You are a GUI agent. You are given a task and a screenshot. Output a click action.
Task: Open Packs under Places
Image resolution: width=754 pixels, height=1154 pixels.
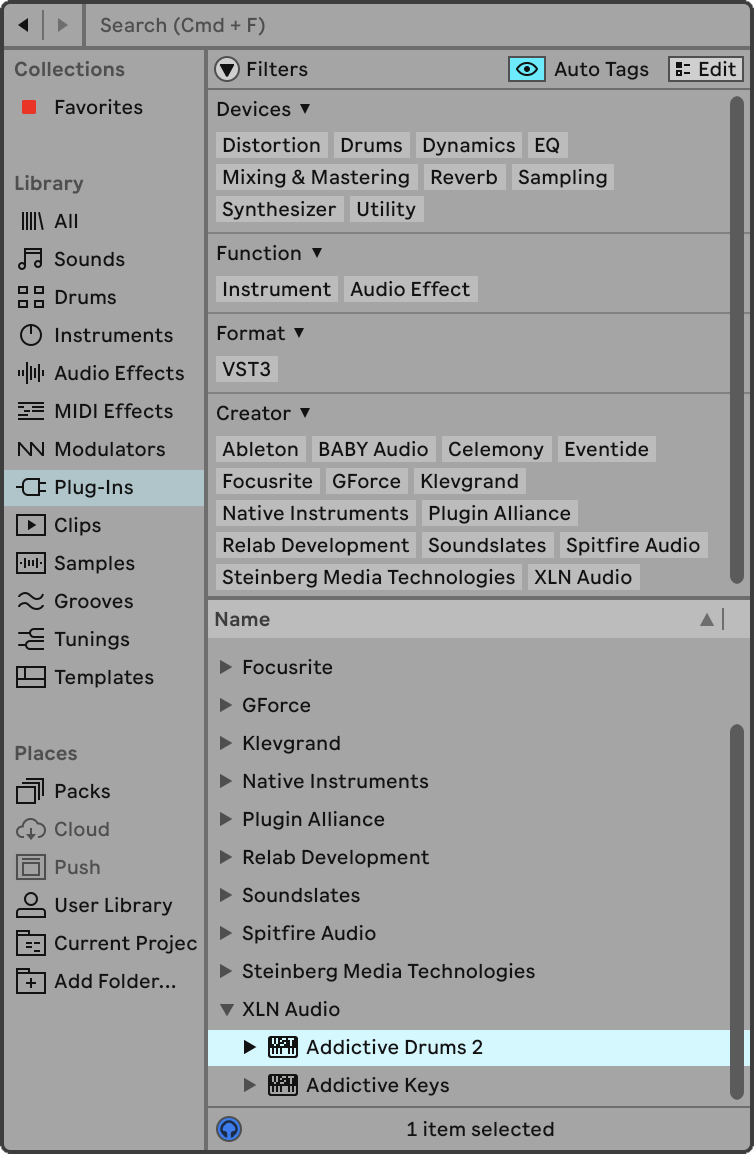click(82, 791)
